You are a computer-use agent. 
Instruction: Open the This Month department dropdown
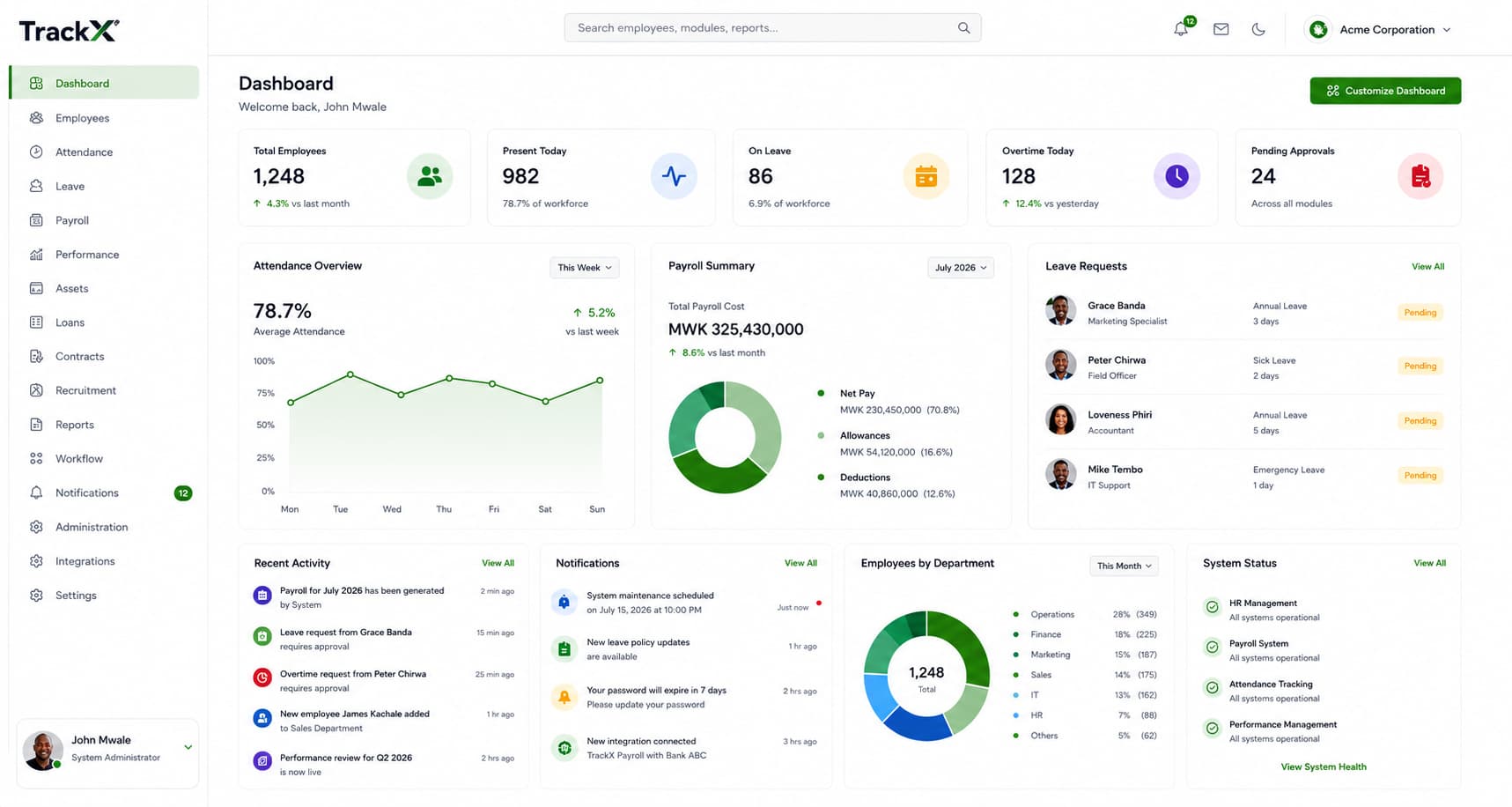(1125, 566)
